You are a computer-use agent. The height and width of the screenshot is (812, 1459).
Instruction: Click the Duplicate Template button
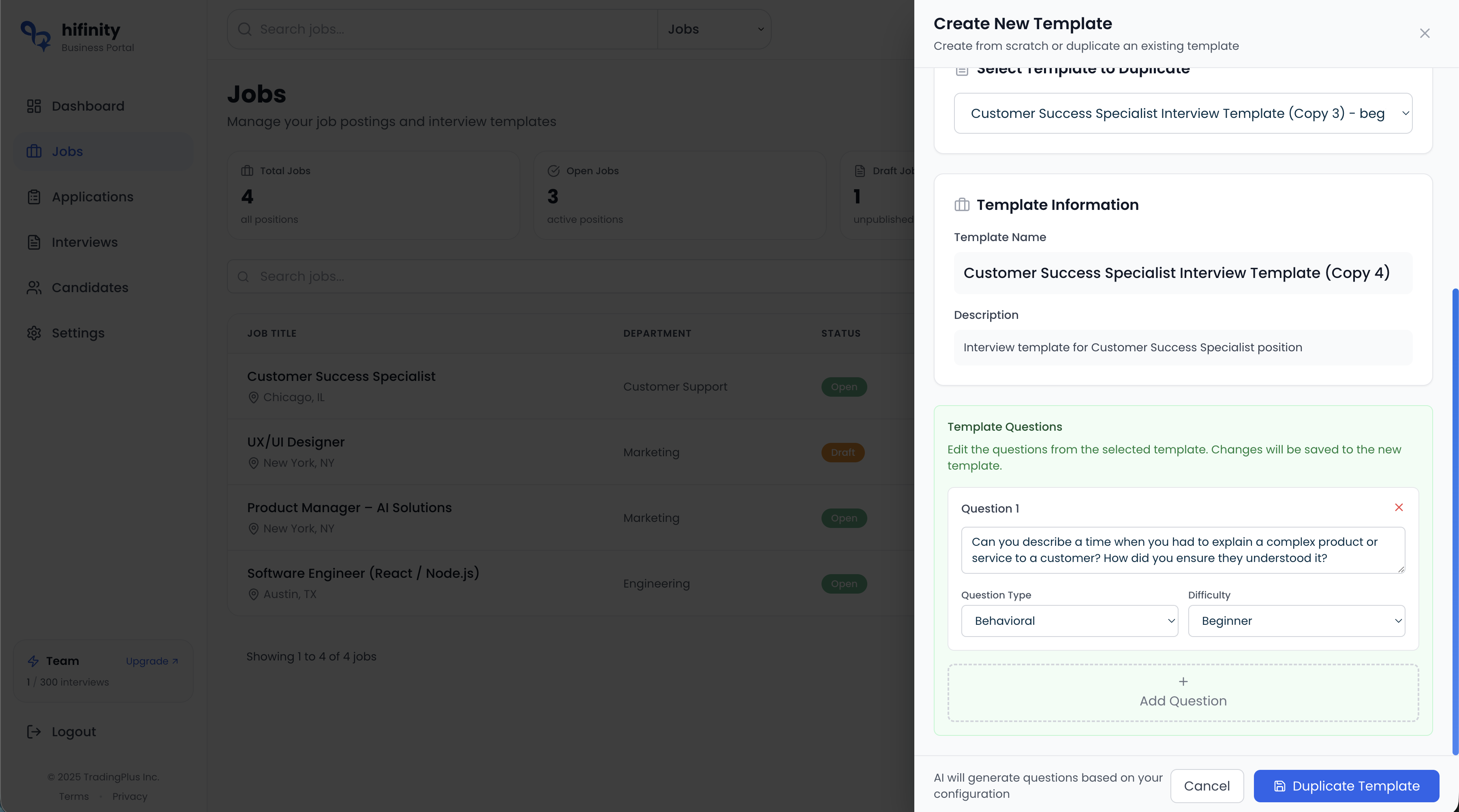pos(1346,786)
